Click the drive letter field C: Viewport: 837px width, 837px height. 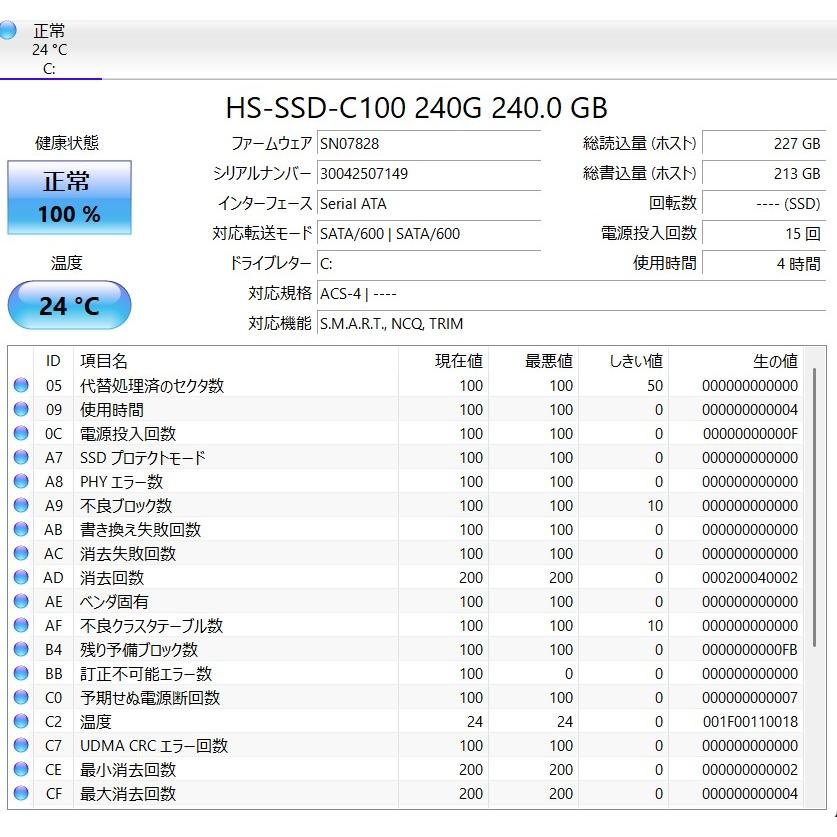coord(429,263)
